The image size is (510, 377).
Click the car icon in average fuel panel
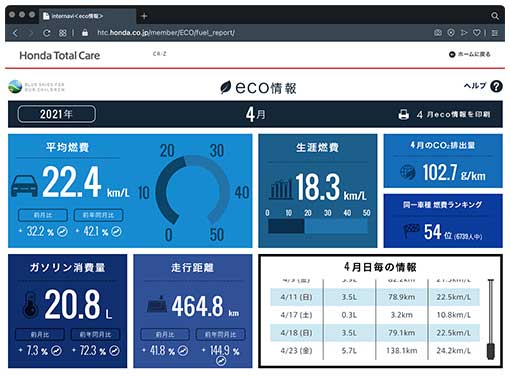click(x=24, y=186)
